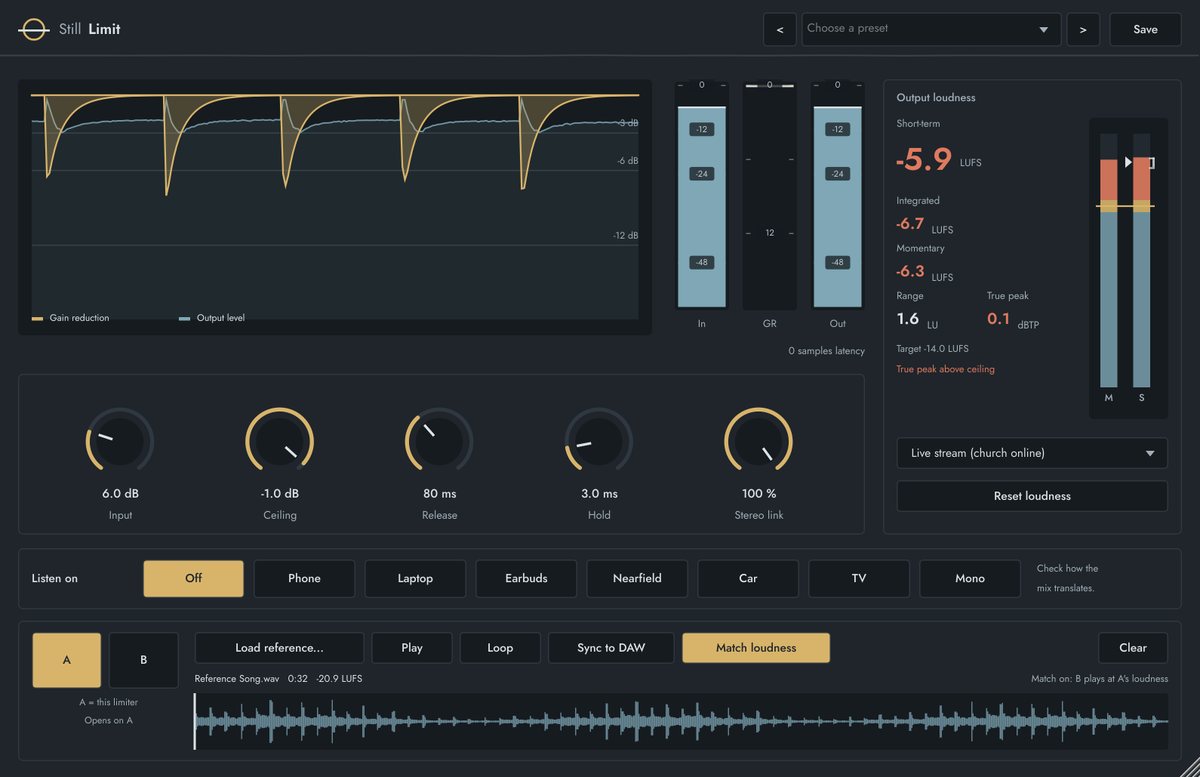This screenshot has height=777, width=1200.
Task: Open the Choose a preset dropdown
Action: pyautogui.click(x=931, y=29)
